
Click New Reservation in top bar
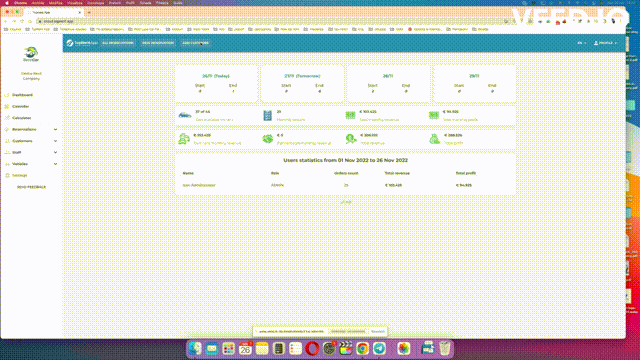point(158,43)
